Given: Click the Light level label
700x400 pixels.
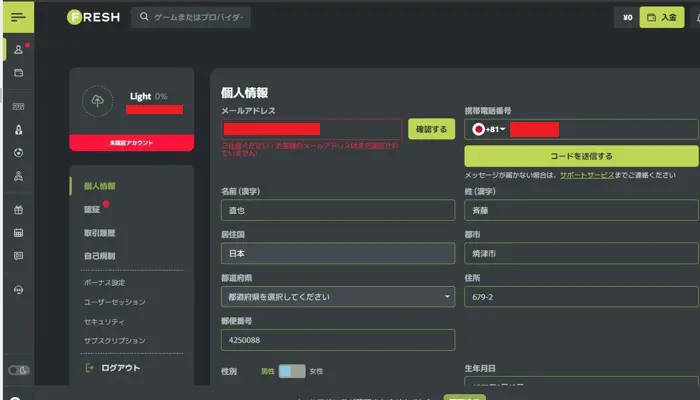Looking at the screenshot, I should click(140, 96).
